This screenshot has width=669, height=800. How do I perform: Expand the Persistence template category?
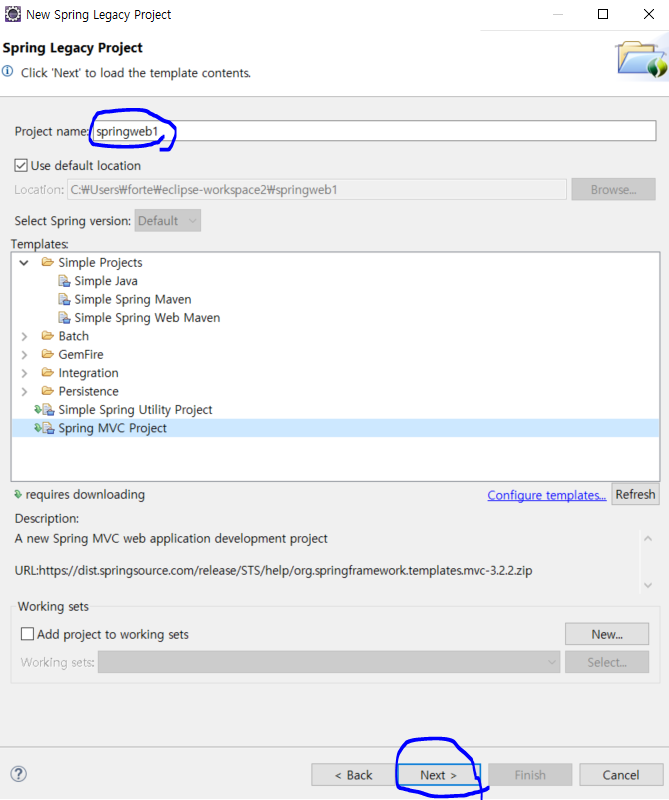click(x=24, y=391)
